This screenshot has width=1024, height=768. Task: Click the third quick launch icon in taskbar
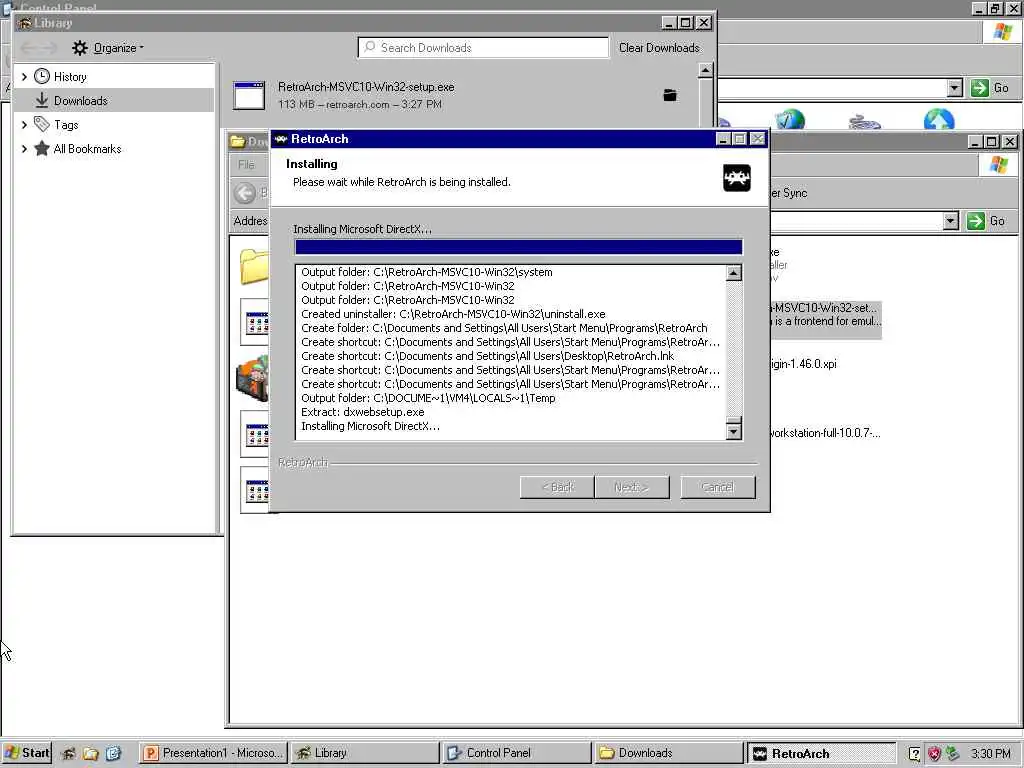[x=113, y=754]
